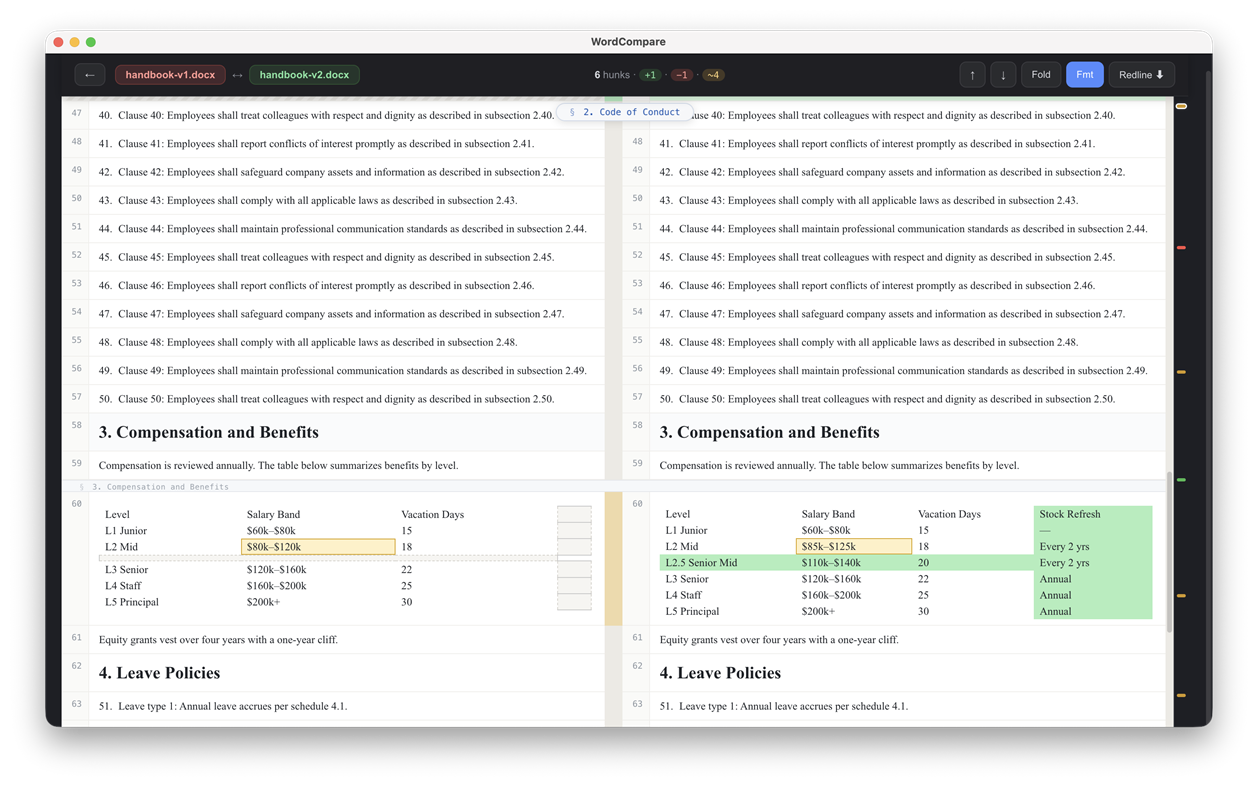
Task: Click the 'Clause 43' line in the left pane
Action: (x=308, y=200)
